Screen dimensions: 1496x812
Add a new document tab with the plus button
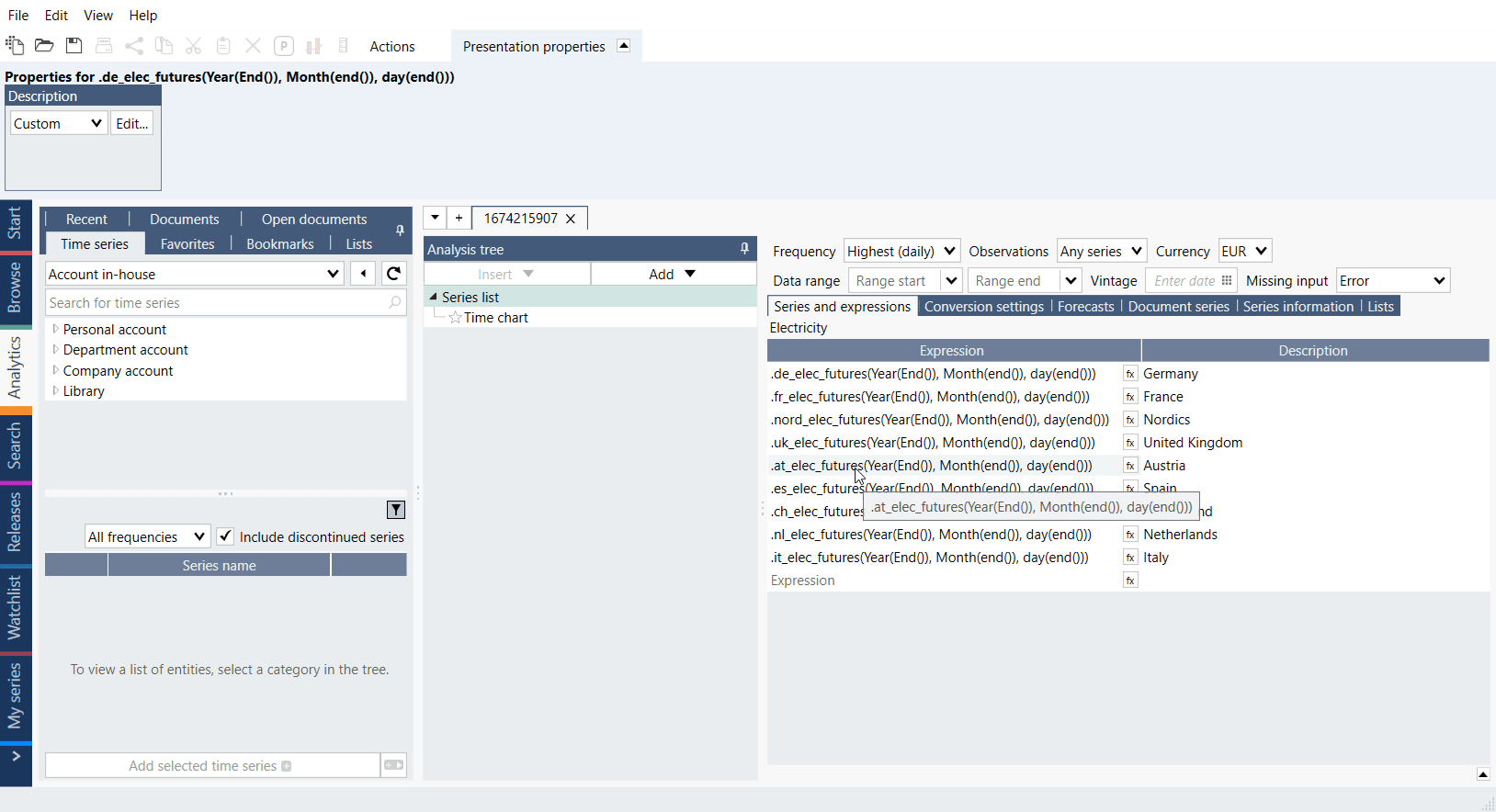point(459,219)
